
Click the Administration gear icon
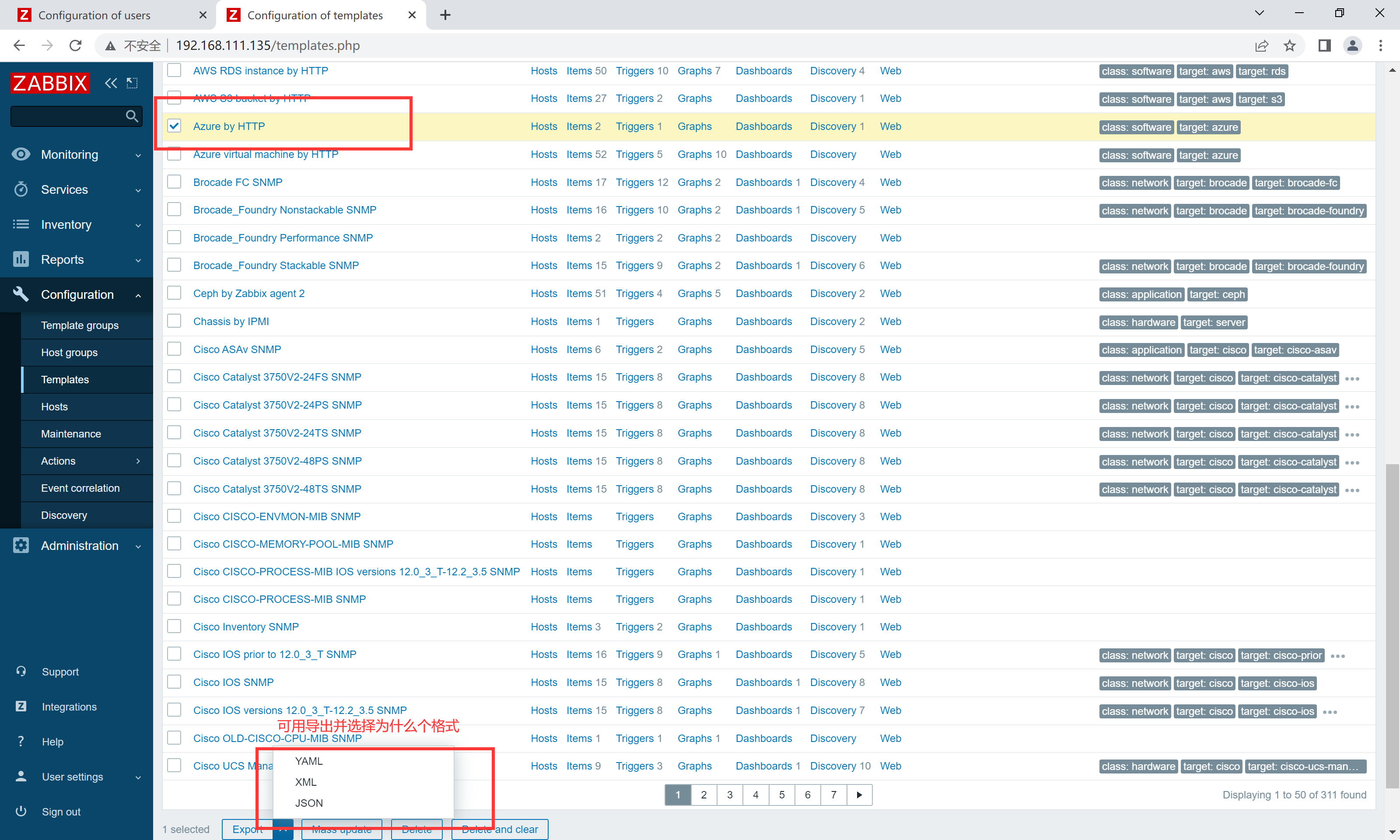tap(21, 545)
